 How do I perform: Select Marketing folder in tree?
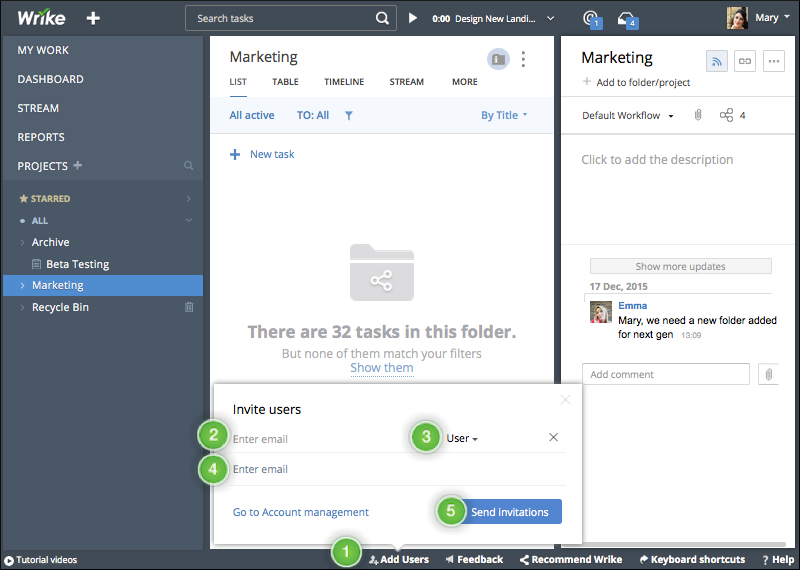point(58,285)
